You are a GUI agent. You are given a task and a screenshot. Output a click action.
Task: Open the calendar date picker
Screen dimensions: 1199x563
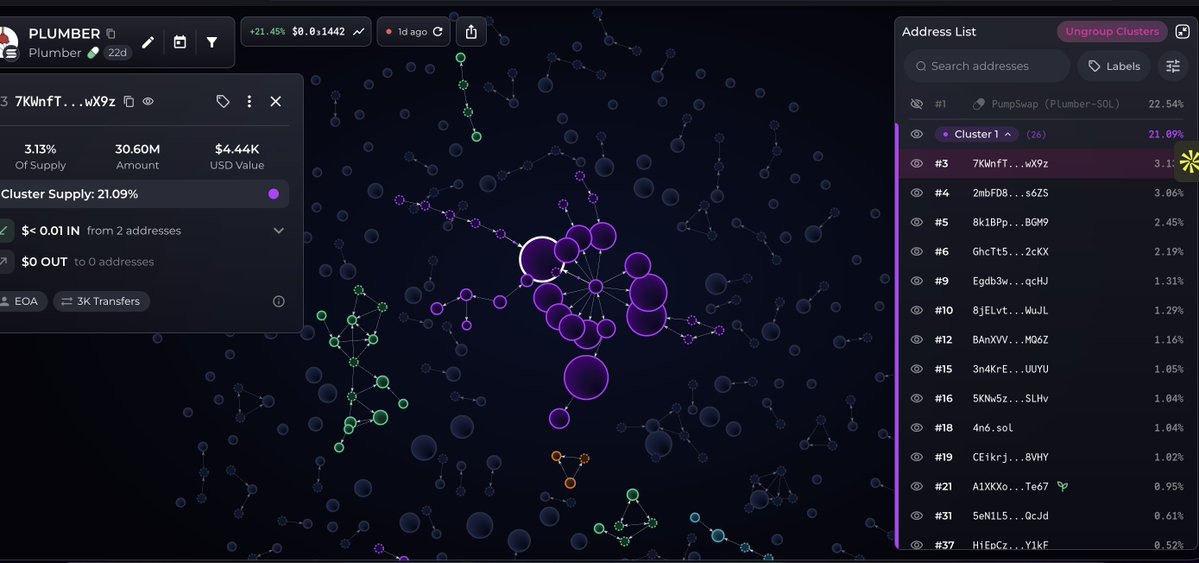pyautogui.click(x=180, y=42)
